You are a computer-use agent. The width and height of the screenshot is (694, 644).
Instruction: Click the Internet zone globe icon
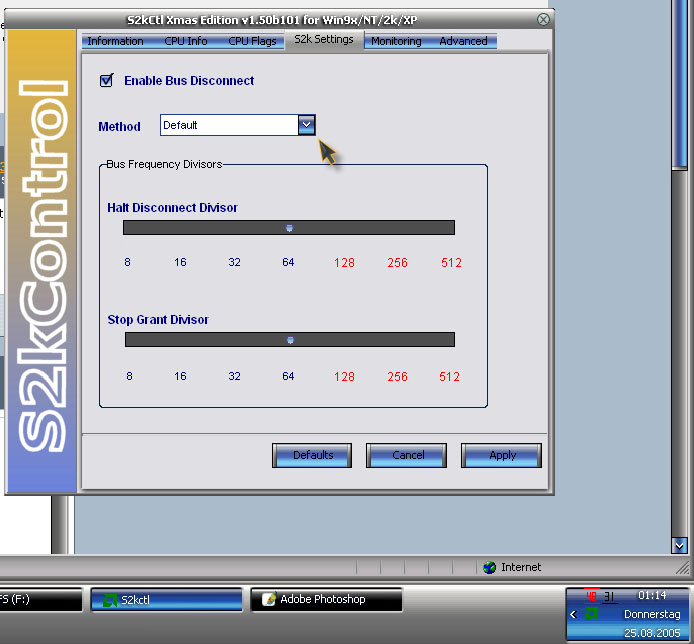[x=490, y=567]
